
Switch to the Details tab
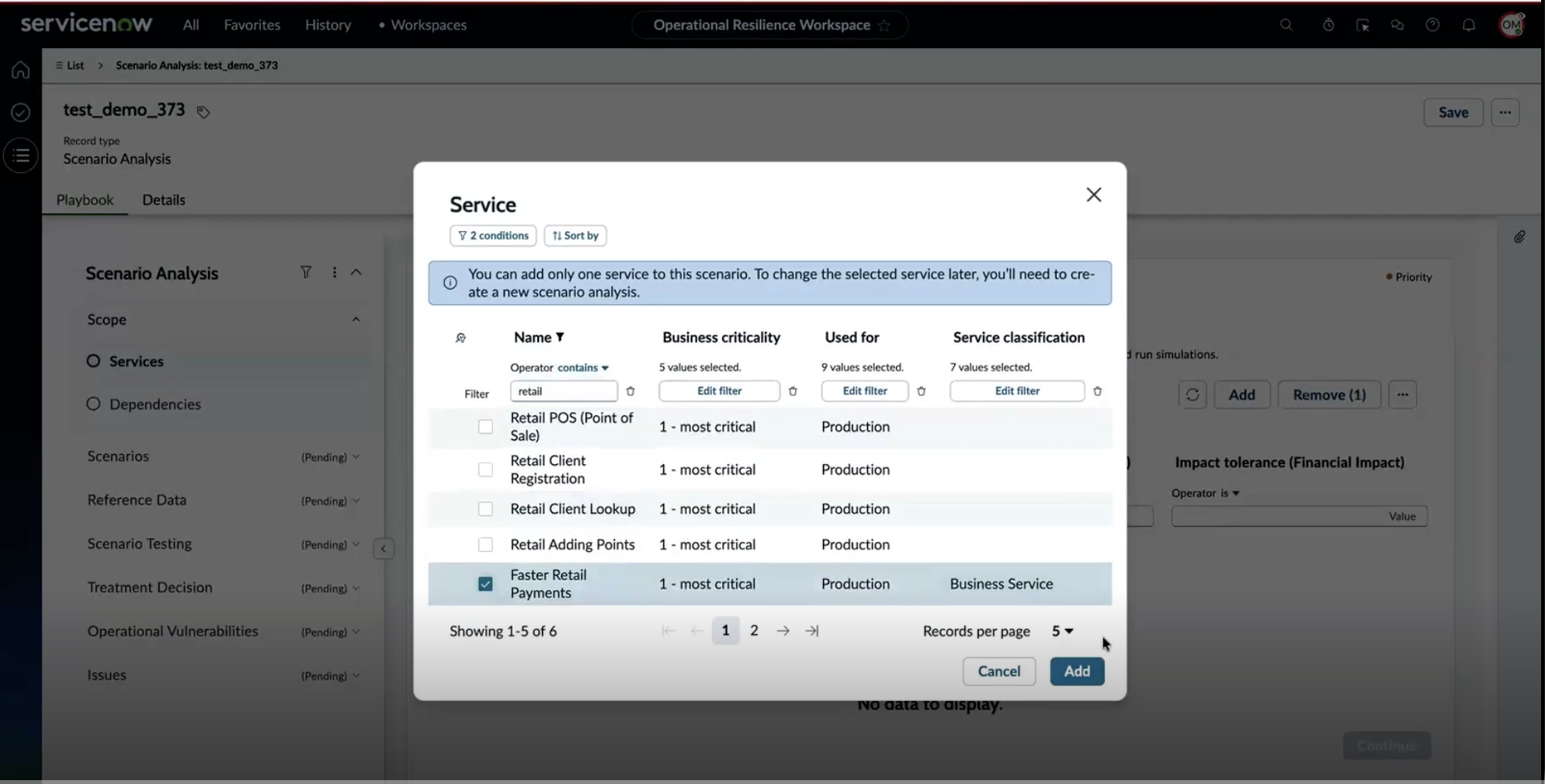tap(164, 199)
